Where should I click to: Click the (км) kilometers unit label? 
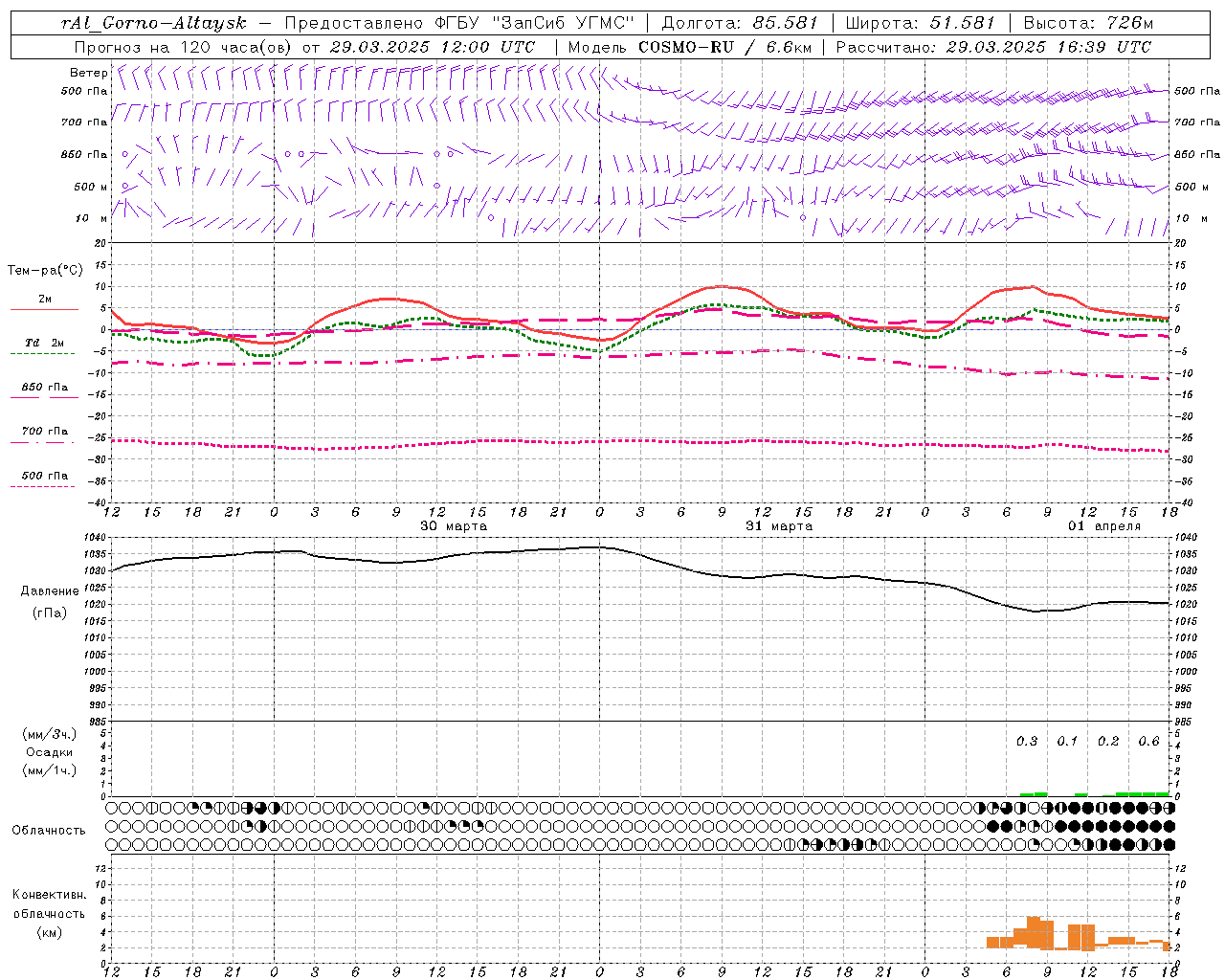point(50,932)
